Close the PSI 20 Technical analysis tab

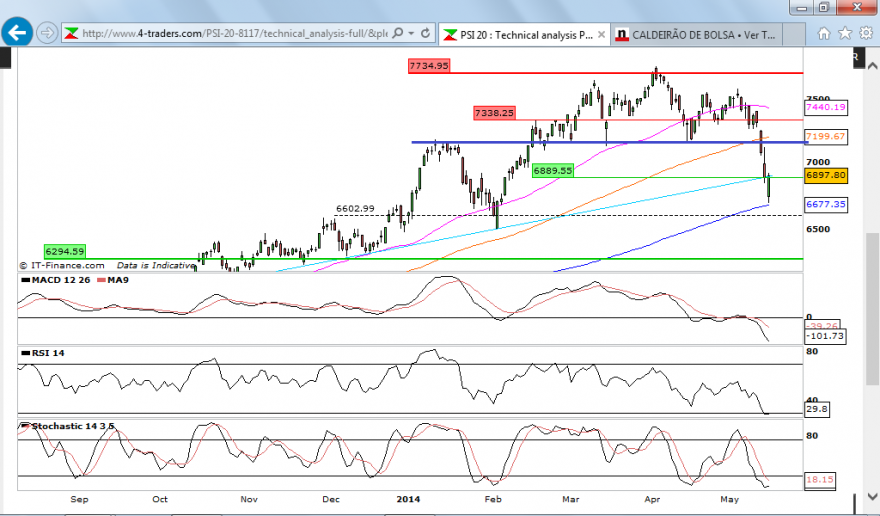601,35
